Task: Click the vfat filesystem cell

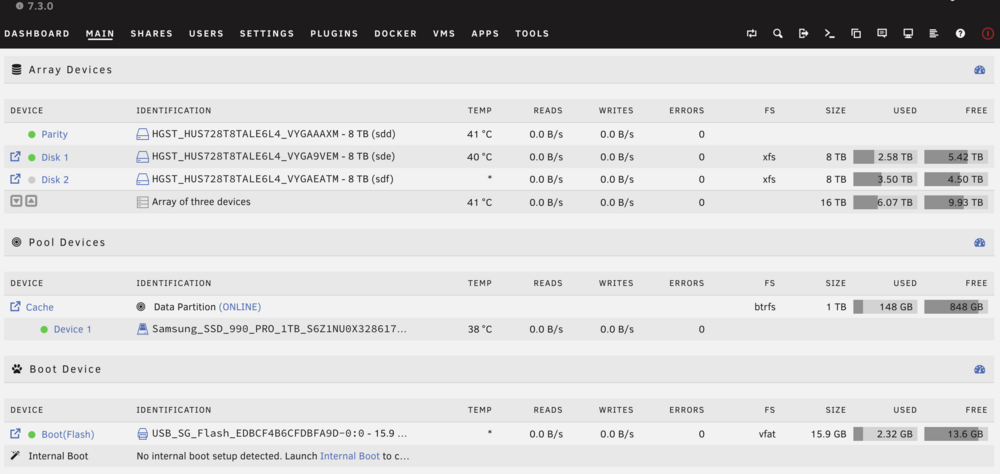Action: [767, 434]
